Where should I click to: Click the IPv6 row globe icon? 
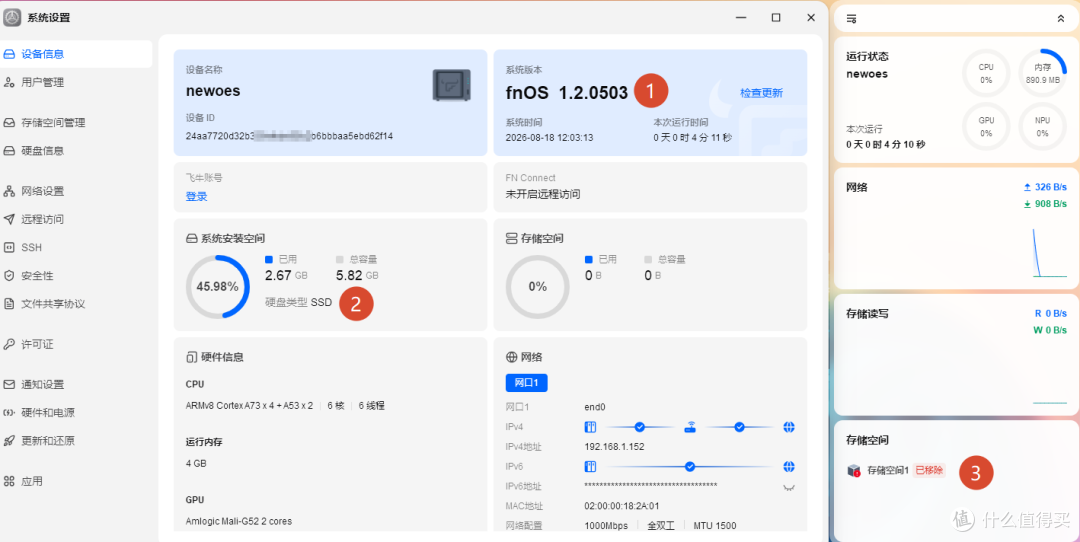pos(789,466)
